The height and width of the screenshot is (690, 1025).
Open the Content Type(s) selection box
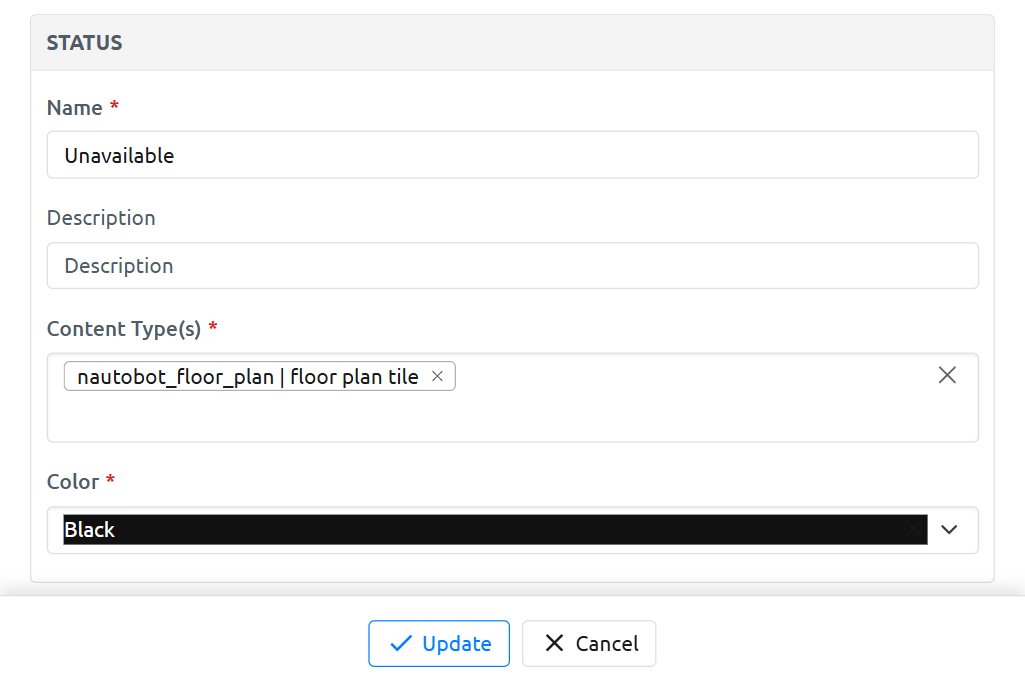coord(700,410)
